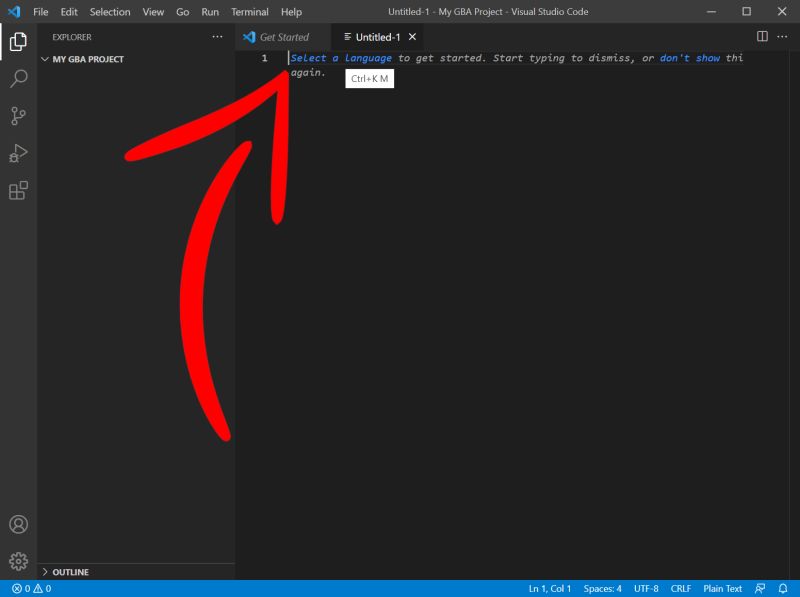Open the Run and Debug view
Viewport: 800px width, 597px height.
[x=16, y=153]
